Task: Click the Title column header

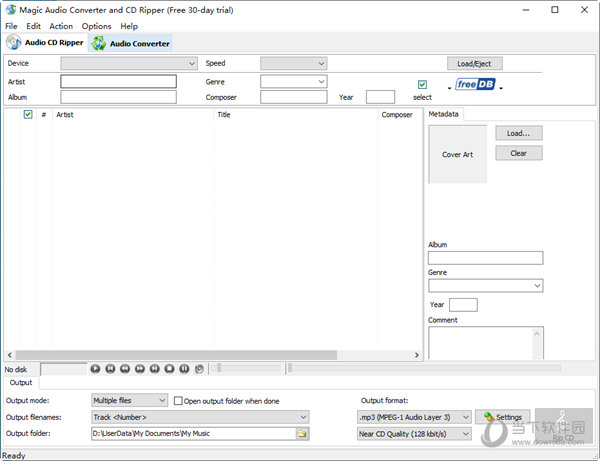Action: 295,114
